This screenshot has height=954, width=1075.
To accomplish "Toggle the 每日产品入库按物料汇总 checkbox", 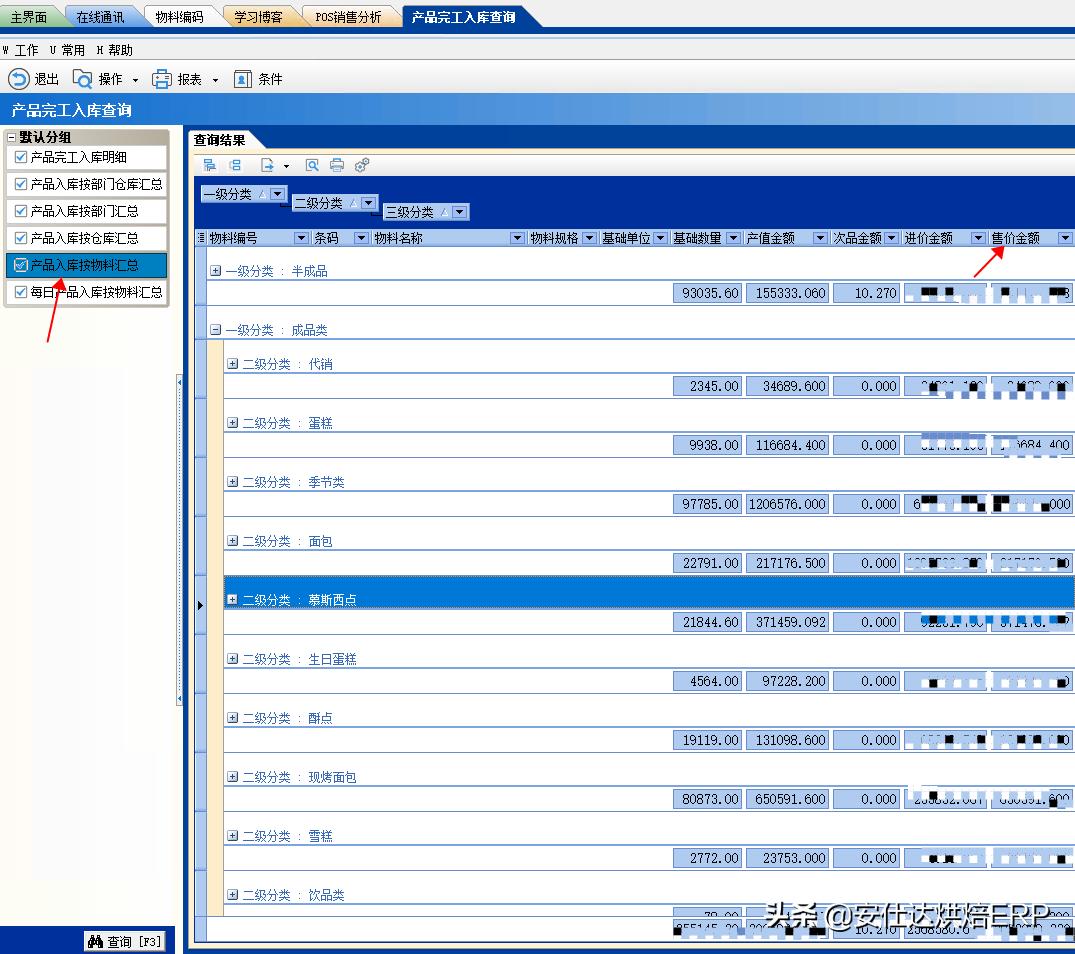I will 21,292.
